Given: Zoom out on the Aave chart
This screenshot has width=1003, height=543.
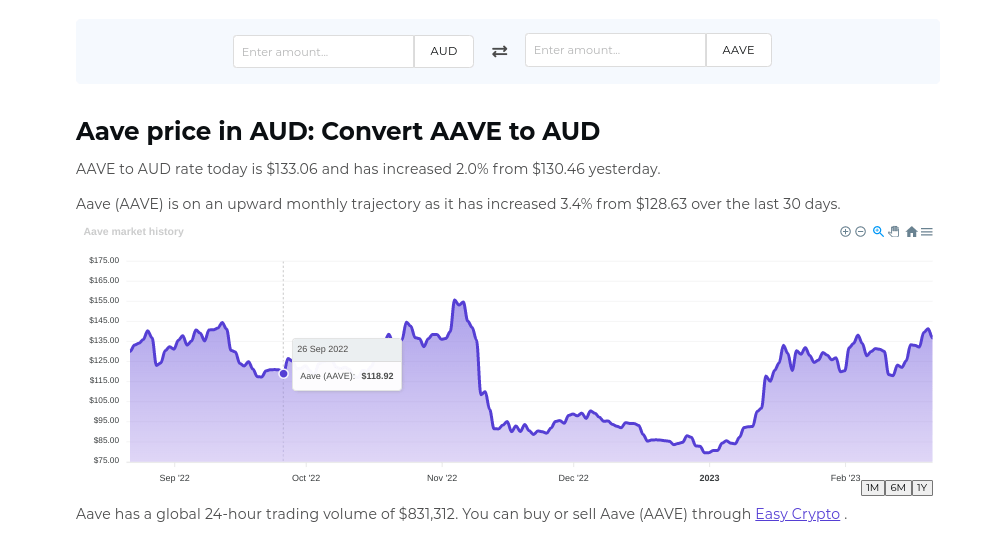Looking at the screenshot, I should tap(860, 232).
